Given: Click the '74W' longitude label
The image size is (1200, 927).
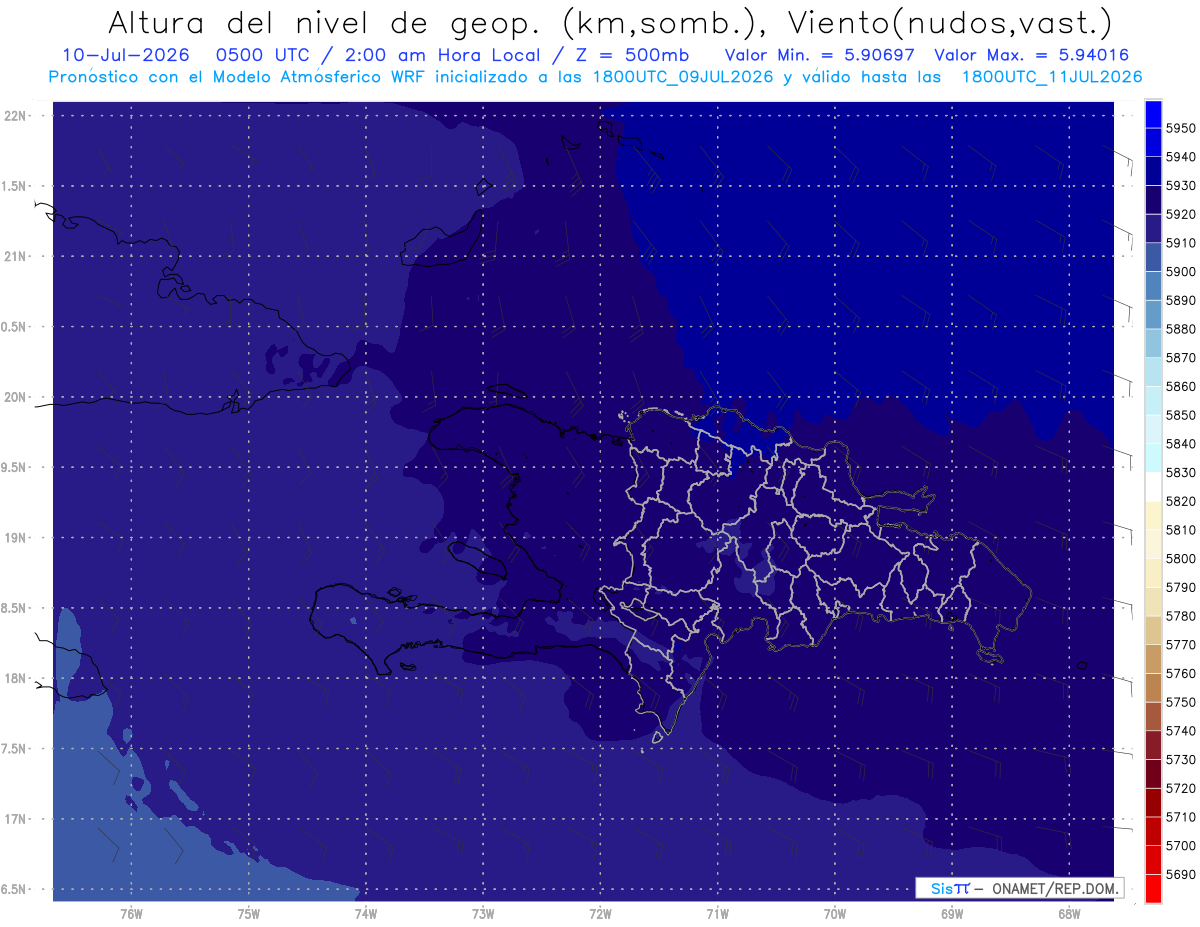Looking at the screenshot, I should pos(366,913).
